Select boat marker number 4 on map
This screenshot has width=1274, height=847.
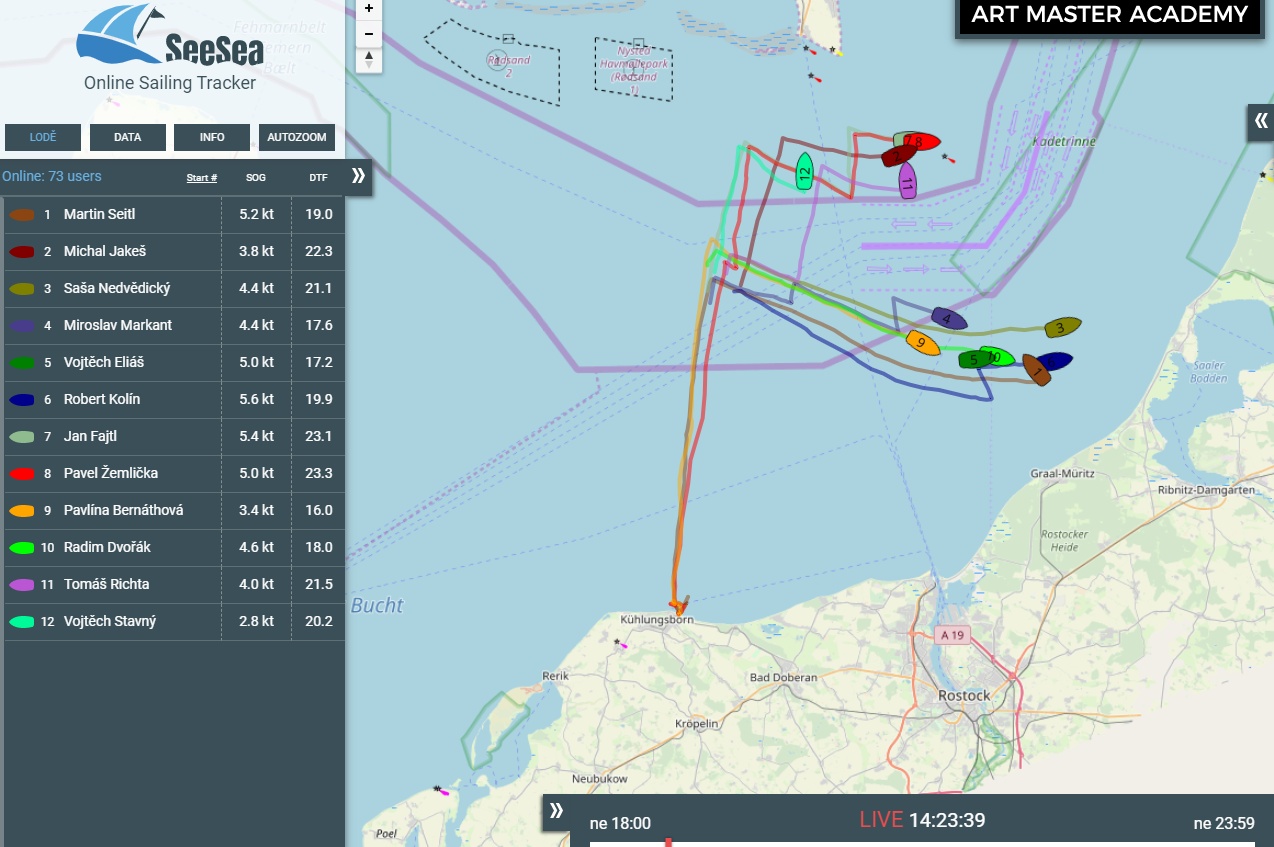pyautogui.click(x=948, y=319)
